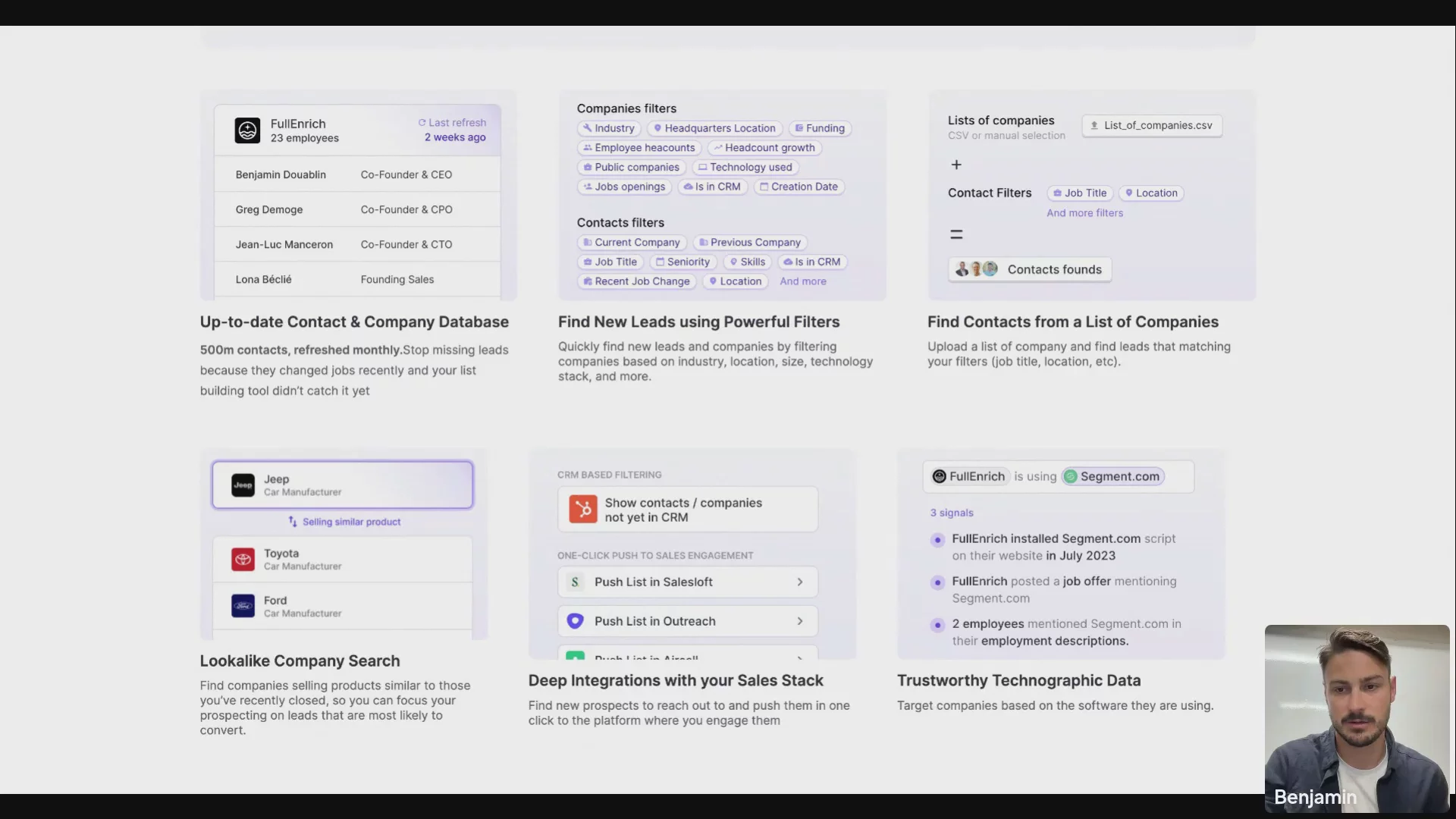Expand the Push List in Salesloft chevron
The image size is (1456, 819).
(799, 582)
